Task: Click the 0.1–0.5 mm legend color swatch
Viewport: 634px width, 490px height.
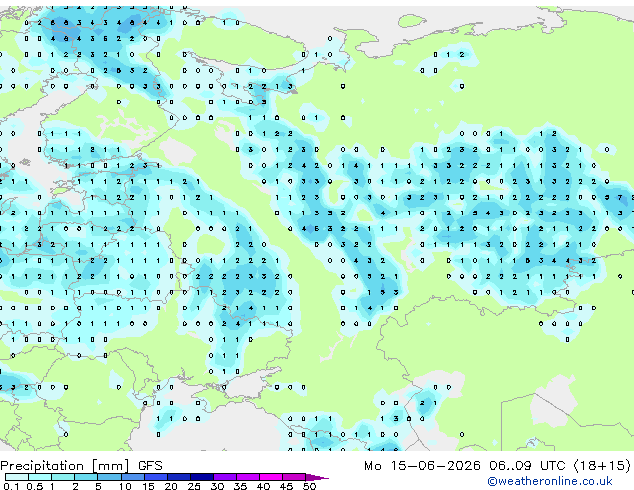Action: click(x=17, y=477)
